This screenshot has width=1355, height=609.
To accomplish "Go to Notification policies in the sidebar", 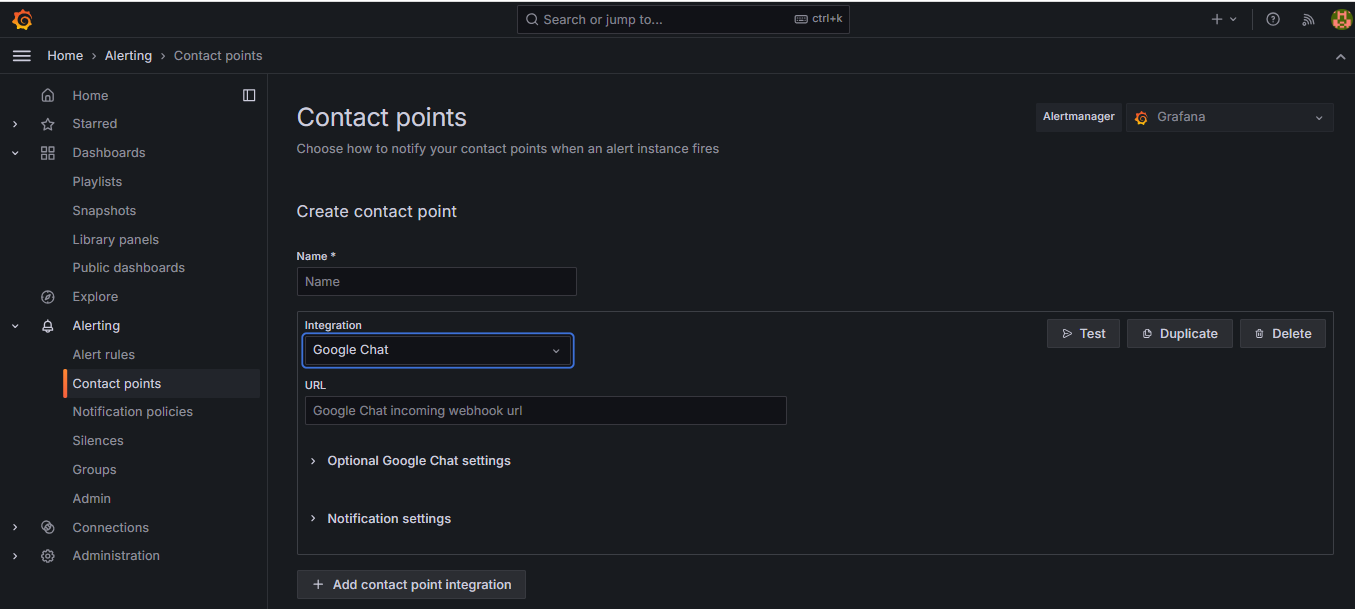I will pyautogui.click(x=133, y=412).
